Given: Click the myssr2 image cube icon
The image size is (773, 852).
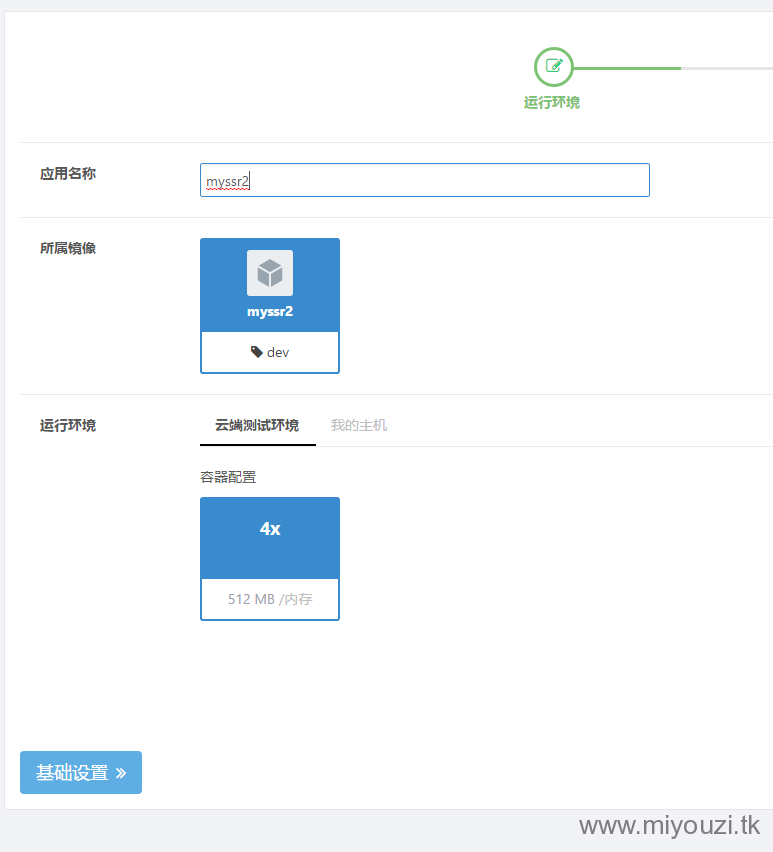Looking at the screenshot, I should click(270, 273).
